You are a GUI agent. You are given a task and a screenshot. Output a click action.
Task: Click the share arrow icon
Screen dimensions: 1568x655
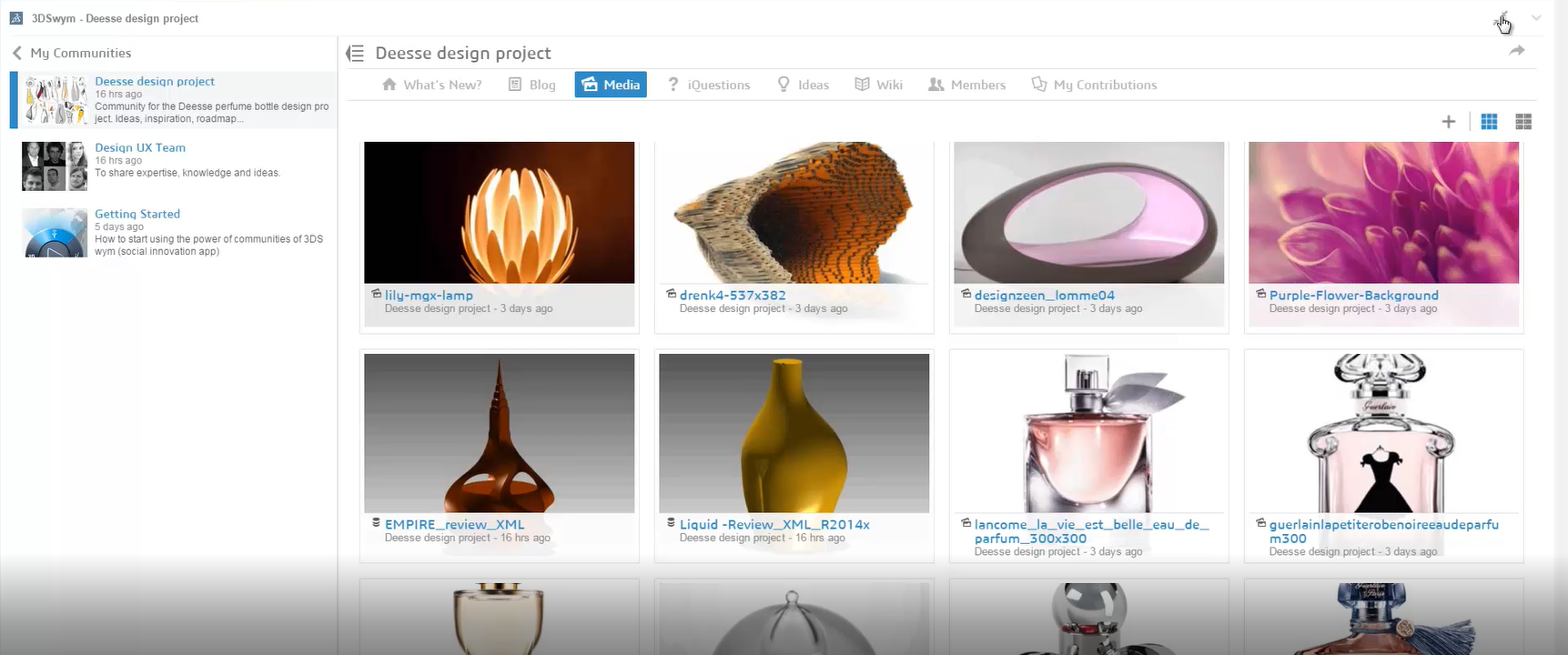(1516, 51)
